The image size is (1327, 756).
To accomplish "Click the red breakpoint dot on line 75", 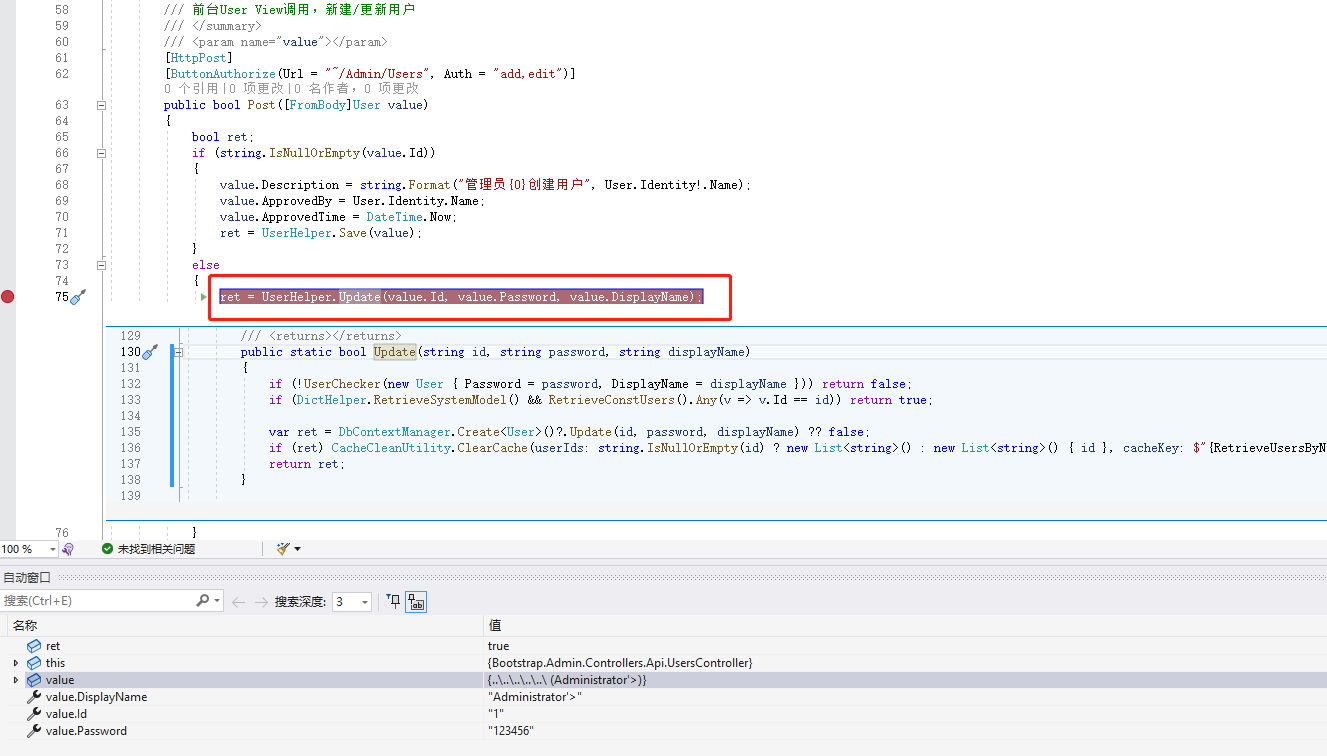I will [8, 296].
